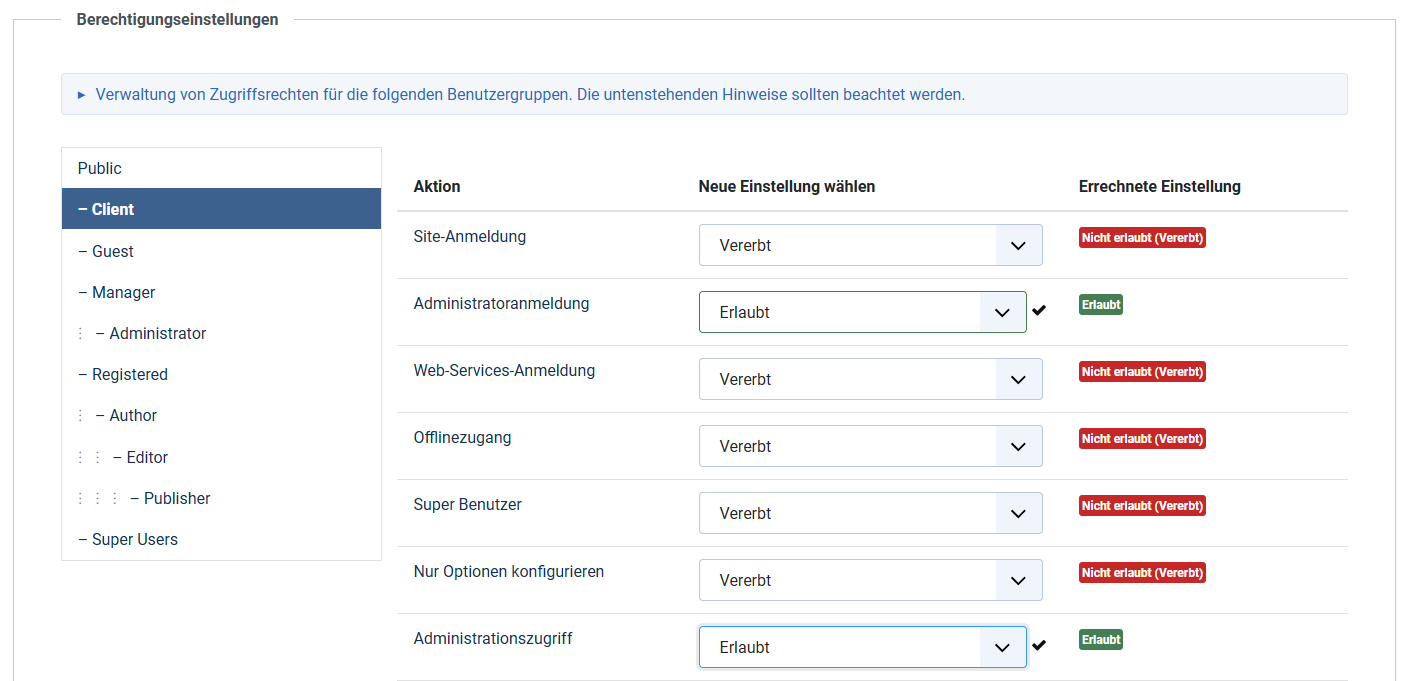The image size is (1401, 681).
Task: Open the Guest group permissions
Action: coord(112,251)
